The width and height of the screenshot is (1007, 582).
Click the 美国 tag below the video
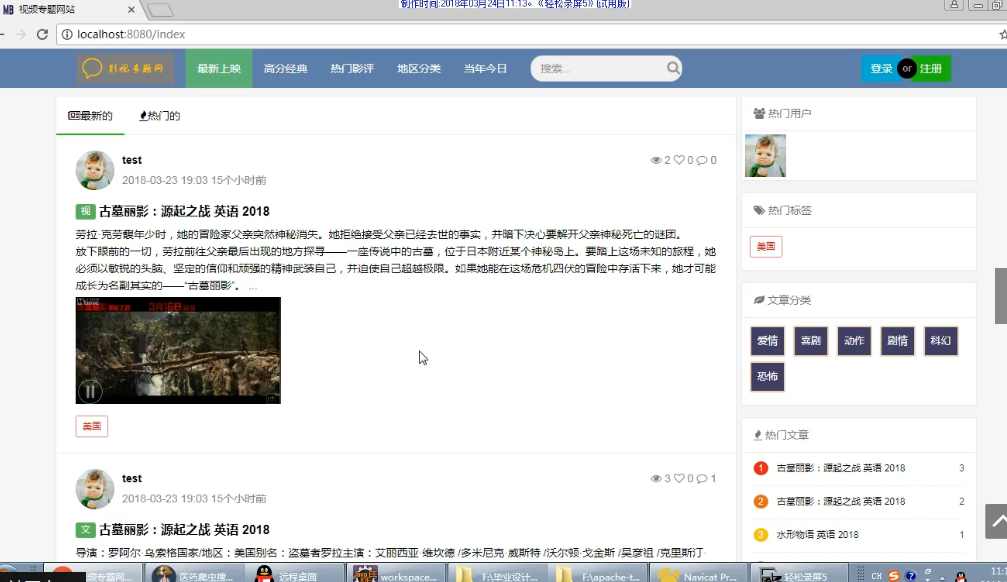[92, 427]
